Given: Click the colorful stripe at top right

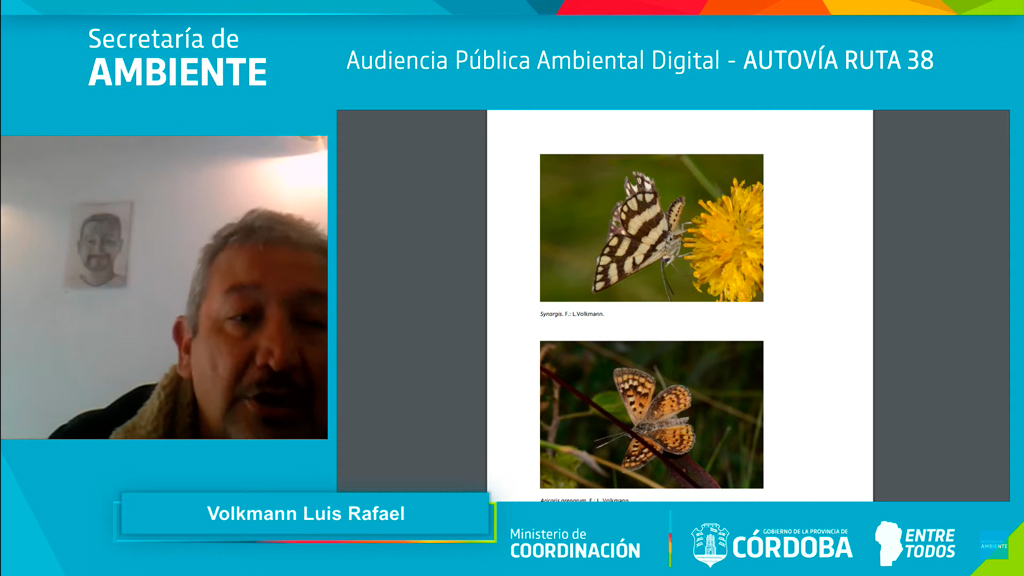Looking at the screenshot, I should pos(800,6).
